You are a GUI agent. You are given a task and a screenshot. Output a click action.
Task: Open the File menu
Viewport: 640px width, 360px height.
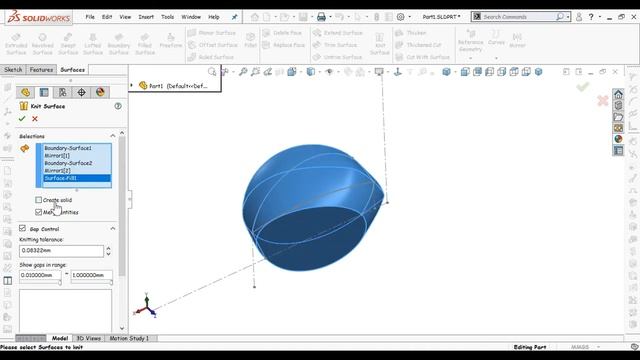(90, 17)
